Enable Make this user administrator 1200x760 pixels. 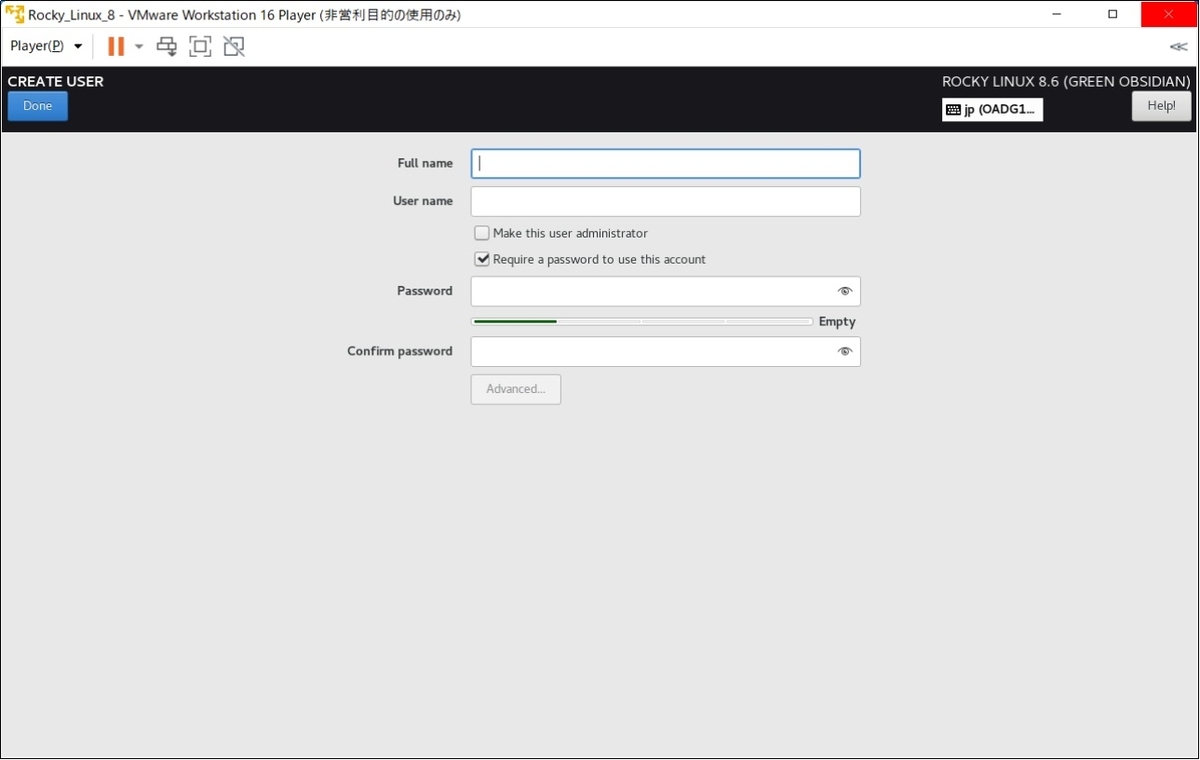coord(481,232)
